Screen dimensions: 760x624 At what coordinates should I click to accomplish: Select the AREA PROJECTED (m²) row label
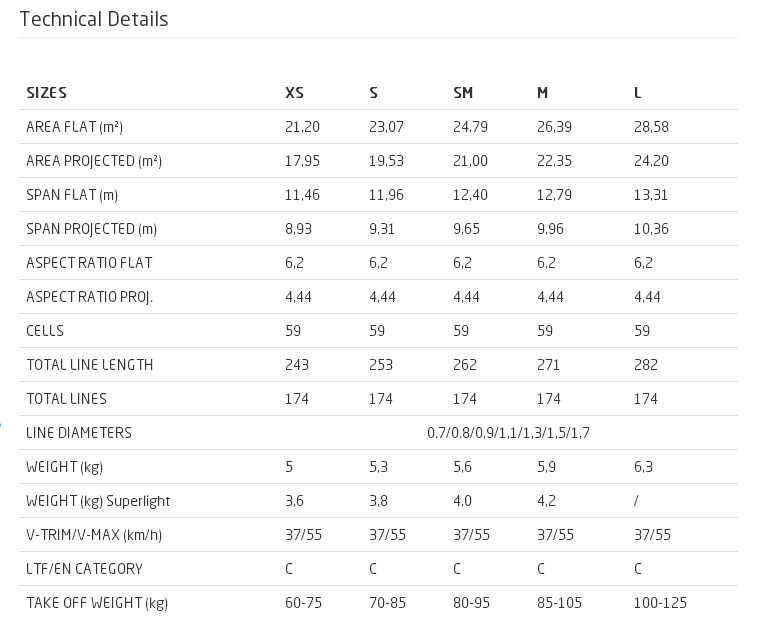94,161
